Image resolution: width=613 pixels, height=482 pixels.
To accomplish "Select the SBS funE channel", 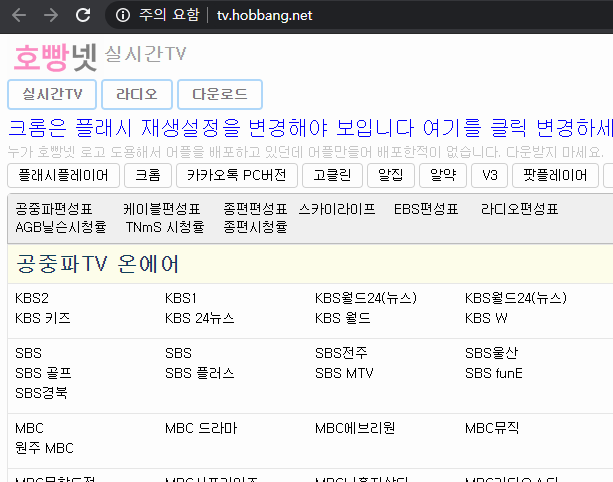I will coord(494,373).
